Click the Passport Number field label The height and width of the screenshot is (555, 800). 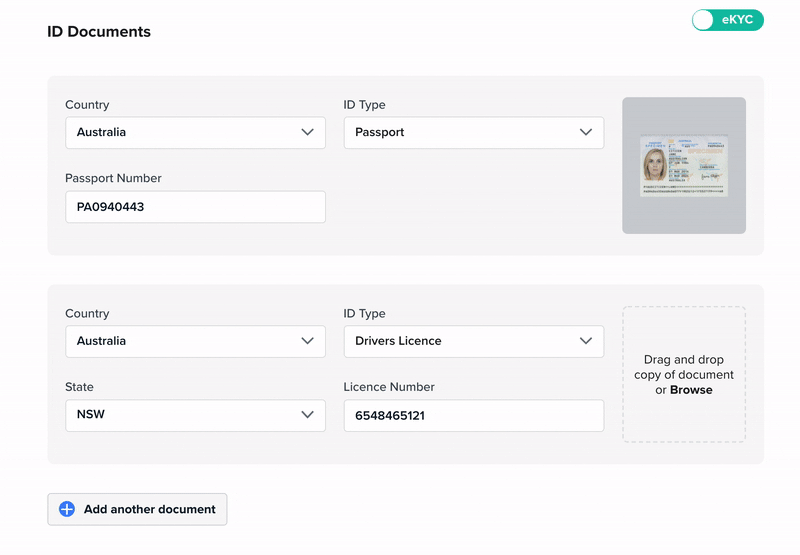point(113,178)
